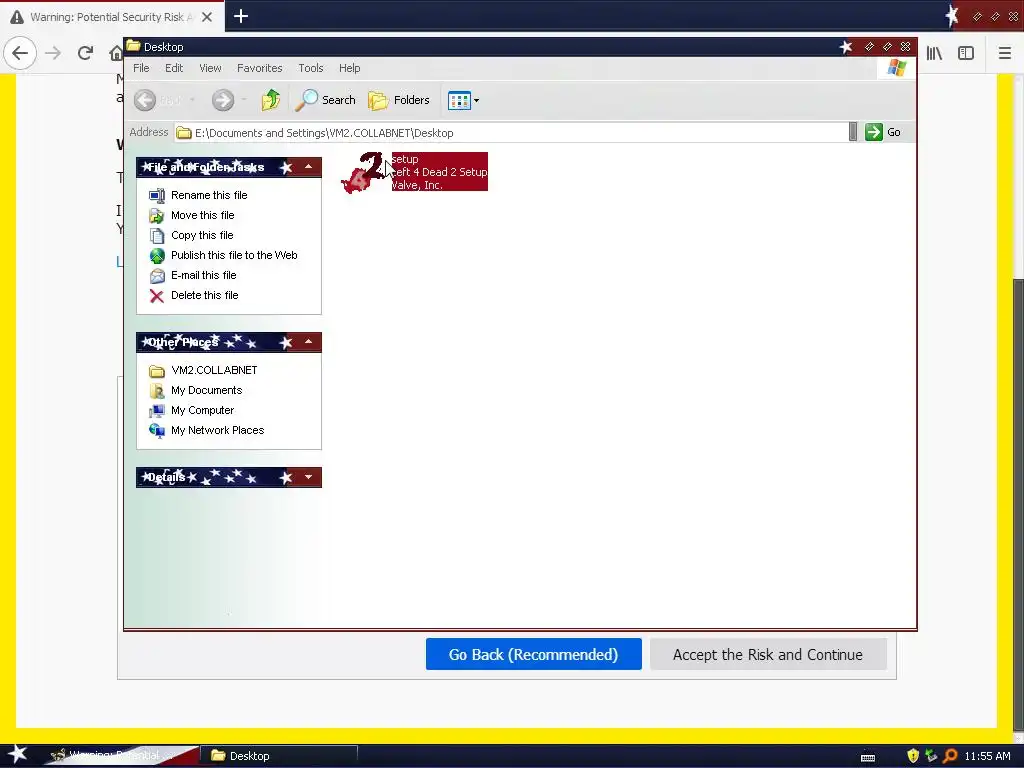This screenshot has width=1024, height=768.
Task: Open VM2.COLLABNET folder link
Action: click(214, 370)
